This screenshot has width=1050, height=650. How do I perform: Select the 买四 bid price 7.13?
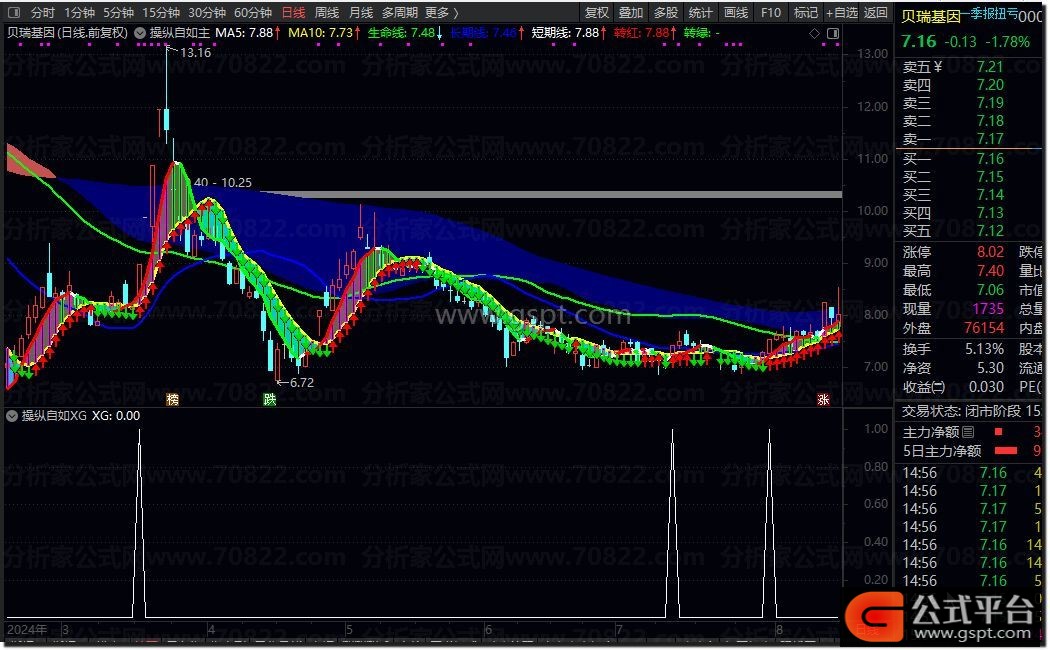click(x=990, y=214)
